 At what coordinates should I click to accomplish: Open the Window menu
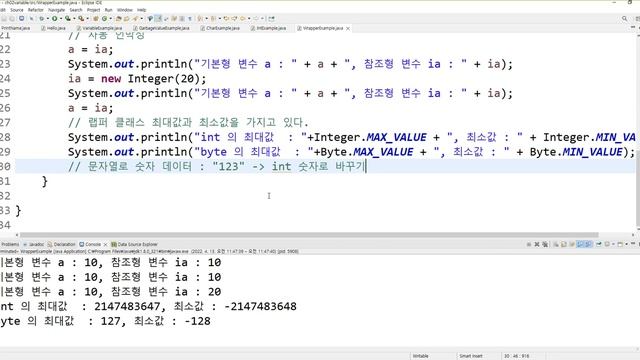(x=124, y=10)
